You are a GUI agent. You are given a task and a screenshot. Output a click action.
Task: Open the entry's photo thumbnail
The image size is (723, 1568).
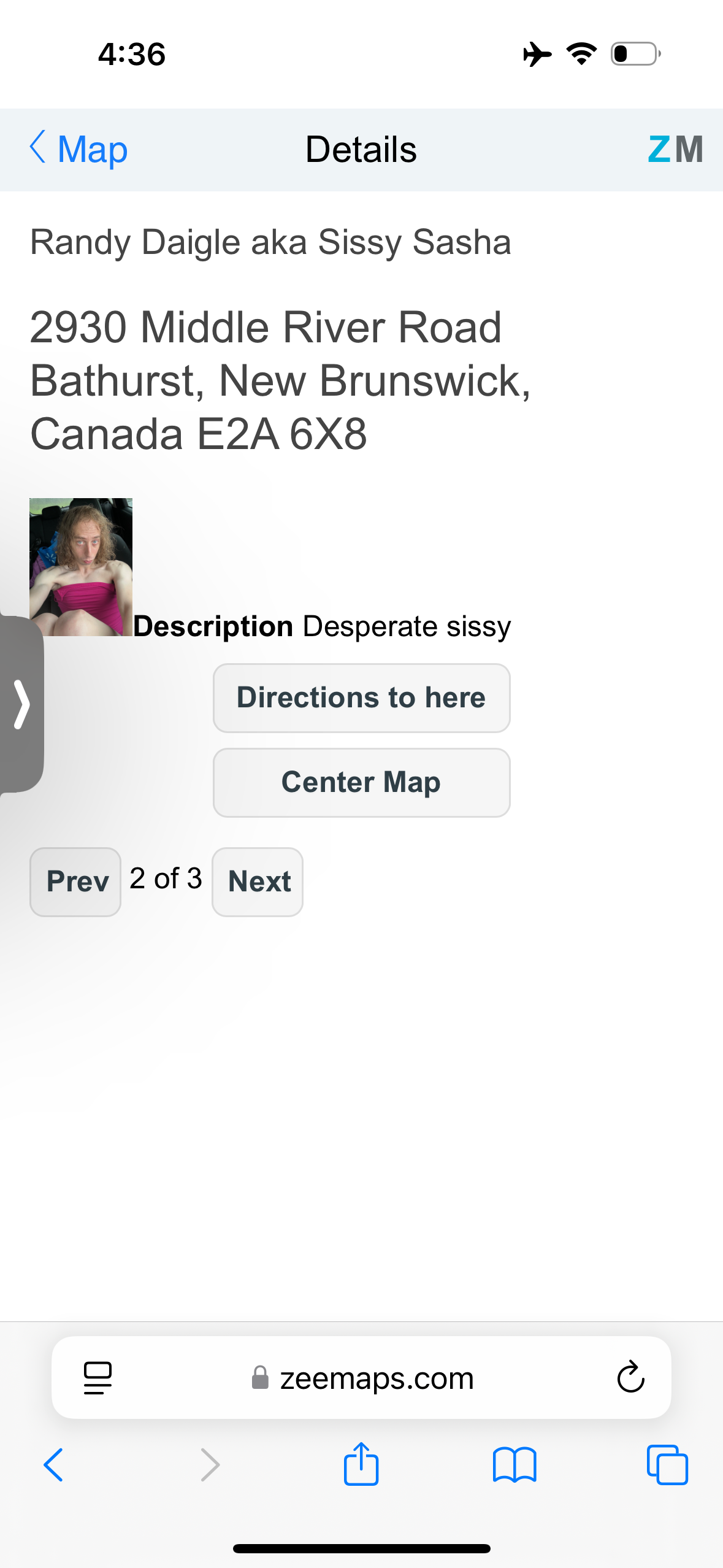pos(81,567)
